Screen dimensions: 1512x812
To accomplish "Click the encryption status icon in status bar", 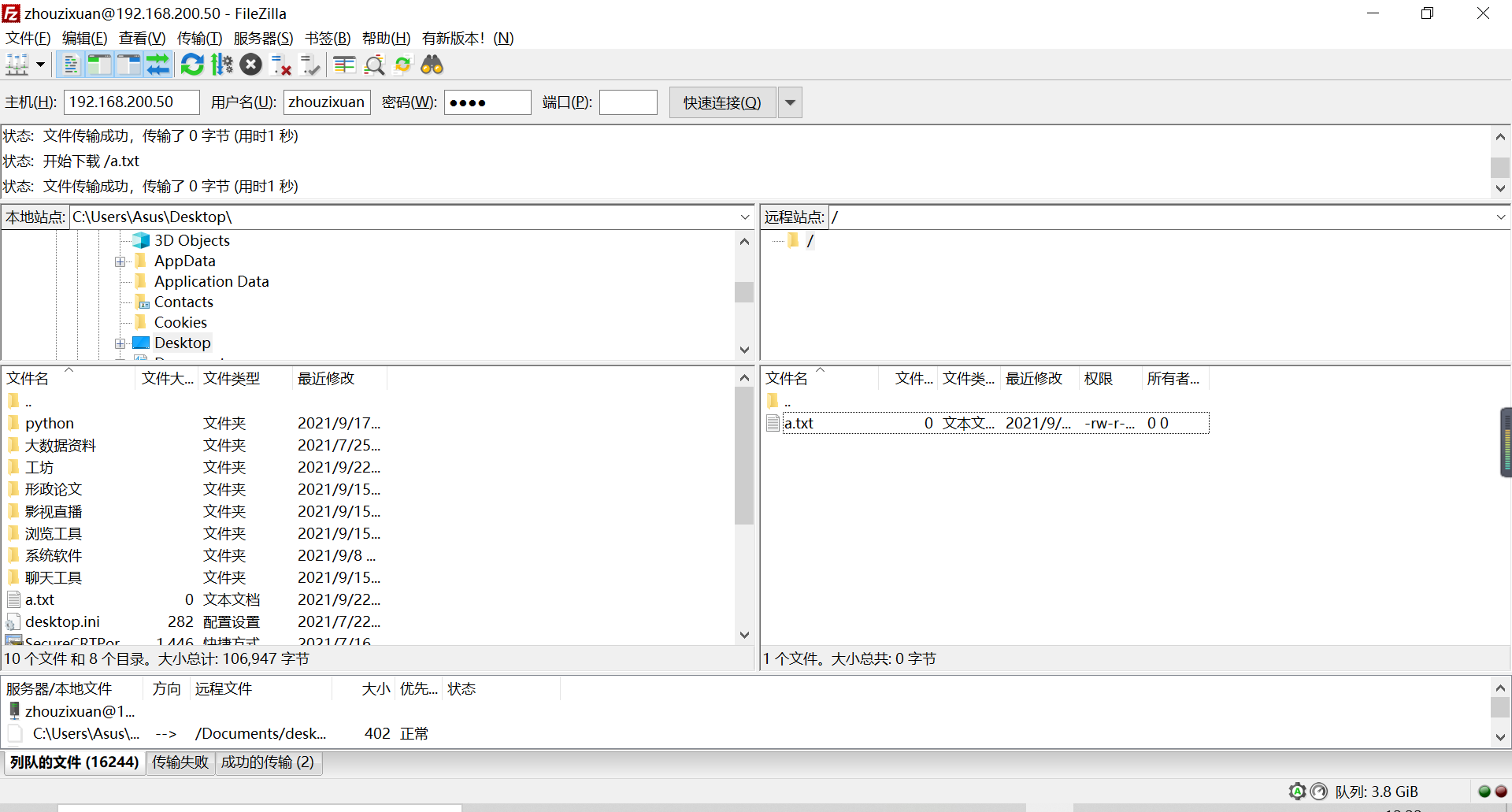I will coord(1297,792).
